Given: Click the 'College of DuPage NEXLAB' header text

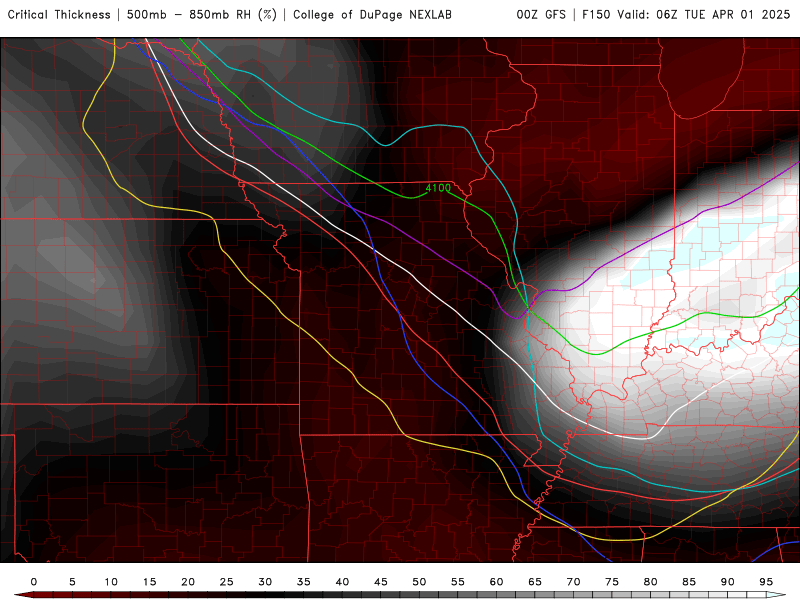Looking at the screenshot, I should pos(372,15).
